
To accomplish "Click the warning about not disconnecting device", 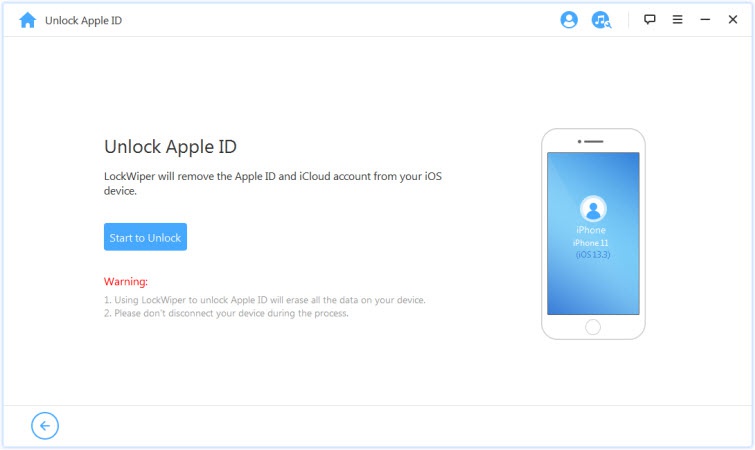I will click(x=226, y=313).
